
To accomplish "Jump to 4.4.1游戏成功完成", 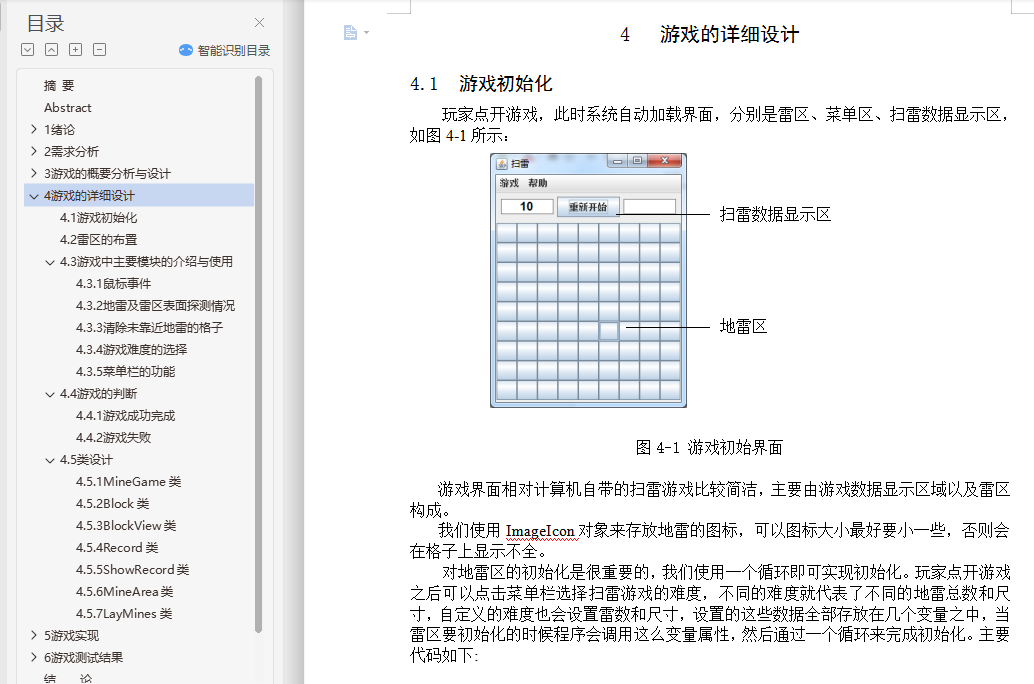I will click(125, 416).
